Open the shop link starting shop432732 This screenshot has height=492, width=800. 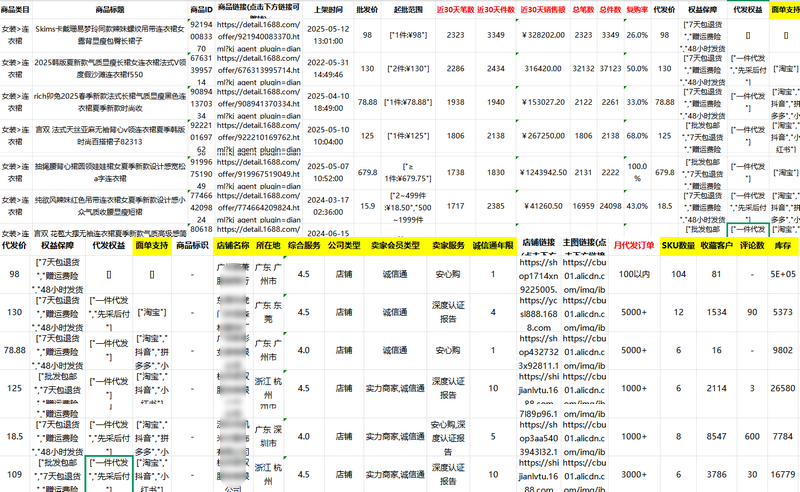[538, 351]
